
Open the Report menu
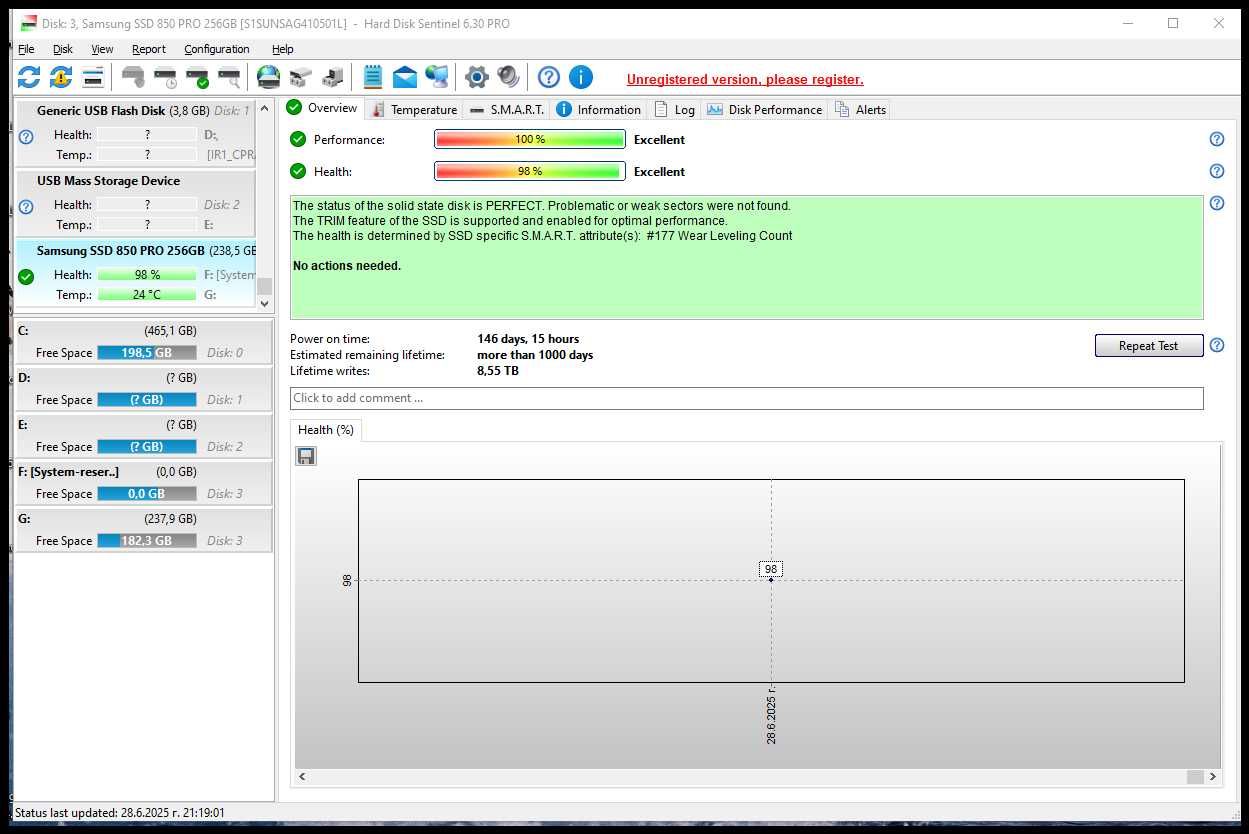[149, 49]
